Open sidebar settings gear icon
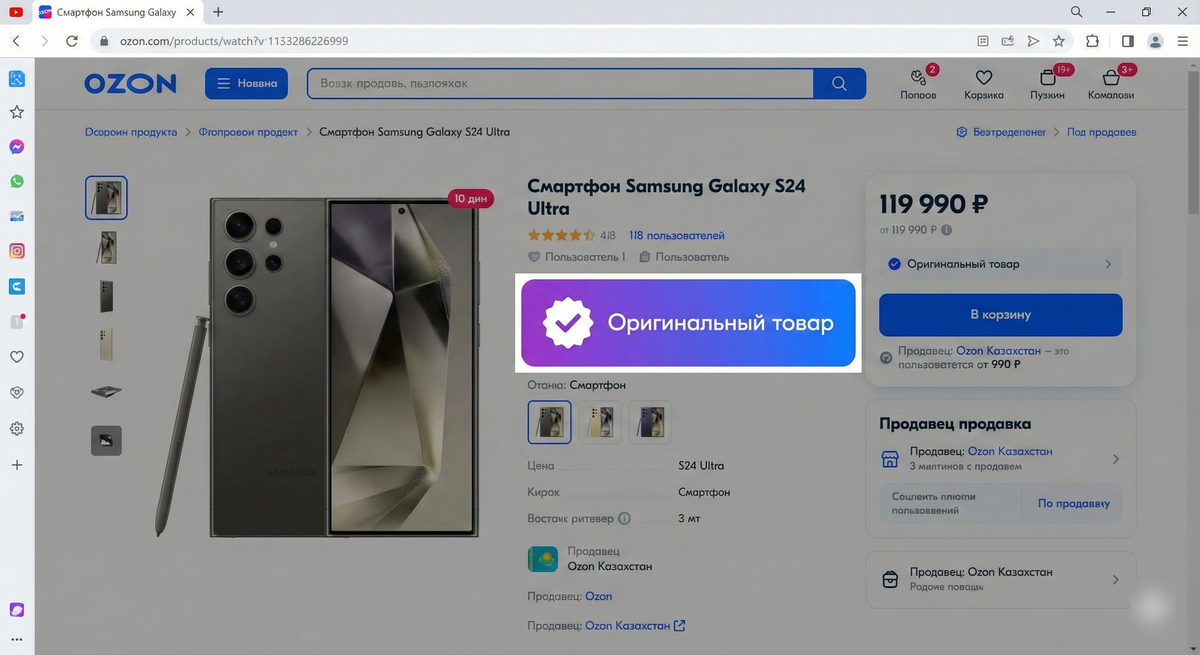Viewport: 1200px width, 655px height. (x=17, y=428)
